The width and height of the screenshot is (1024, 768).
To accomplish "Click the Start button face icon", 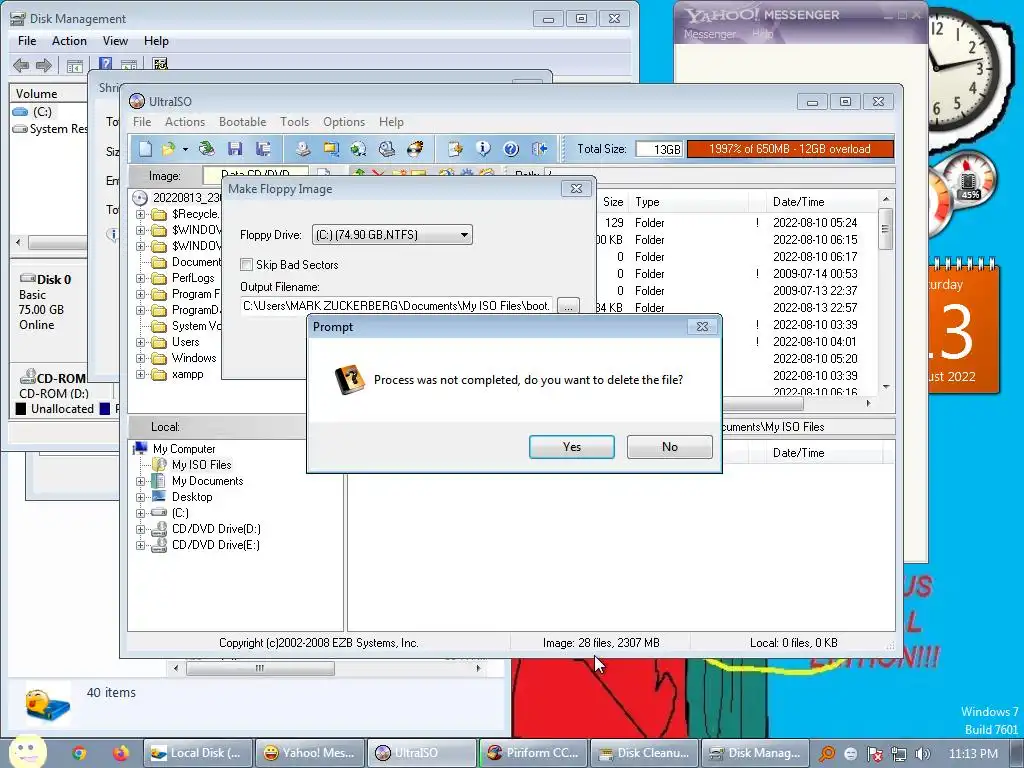I will click(x=27, y=752).
